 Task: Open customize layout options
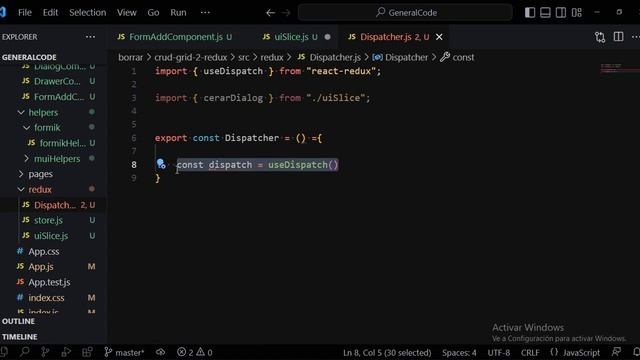click(577, 13)
